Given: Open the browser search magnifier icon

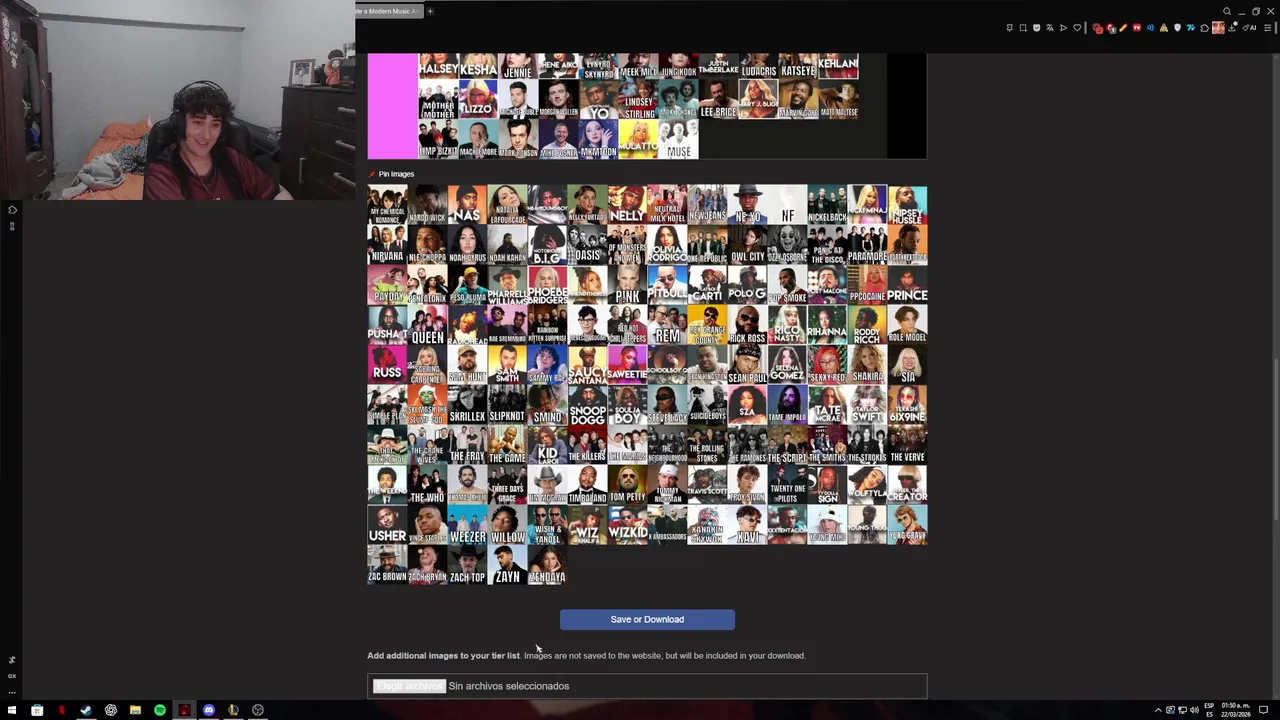Looking at the screenshot, I should [x=1227, y=11].
